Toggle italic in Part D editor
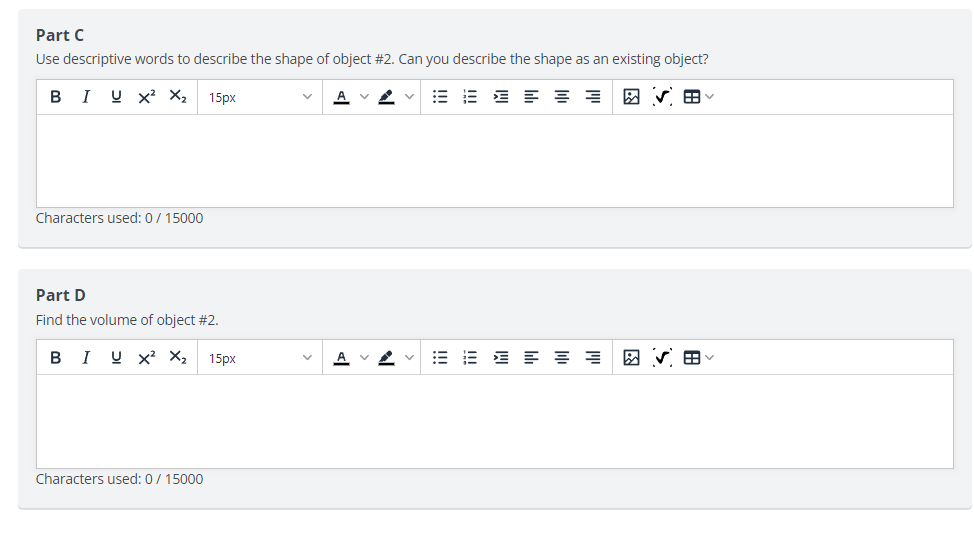This screenshot has height=537, width=974. pyautogui.click(x=86, y=358)
